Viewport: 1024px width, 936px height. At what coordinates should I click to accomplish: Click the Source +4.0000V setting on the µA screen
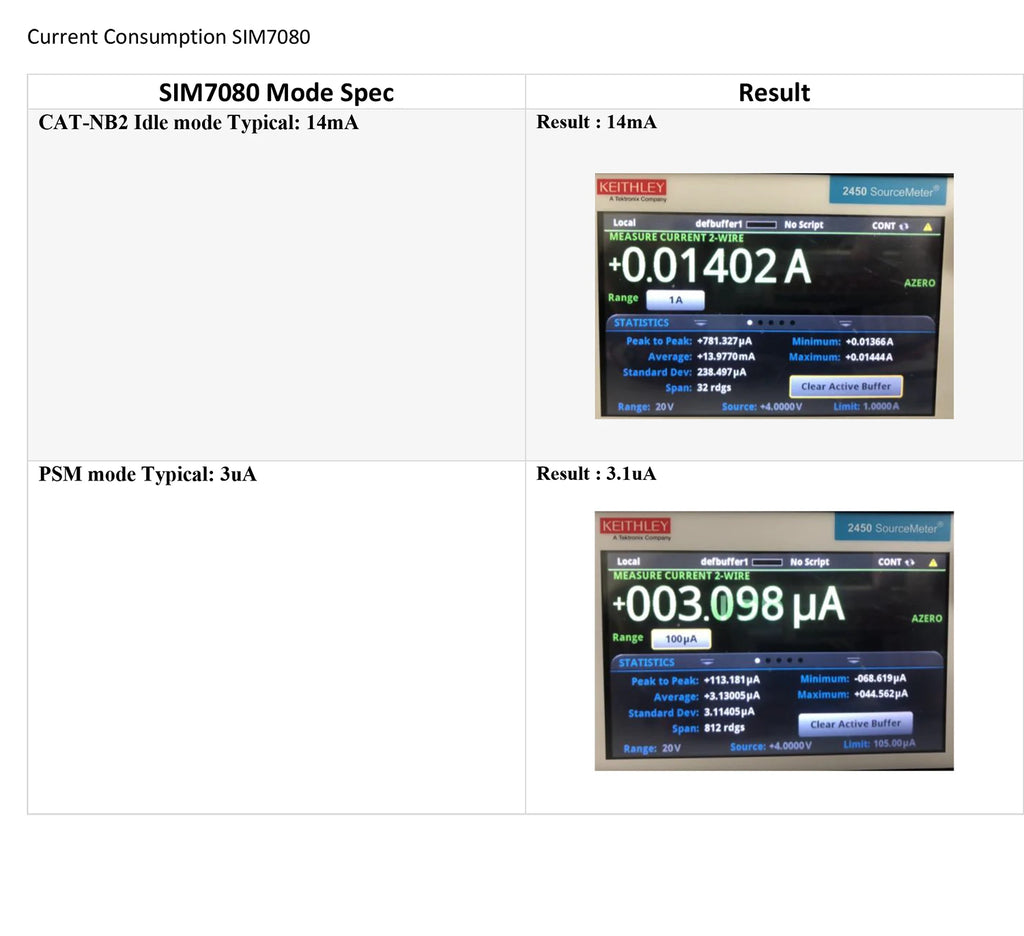[771, 746]
